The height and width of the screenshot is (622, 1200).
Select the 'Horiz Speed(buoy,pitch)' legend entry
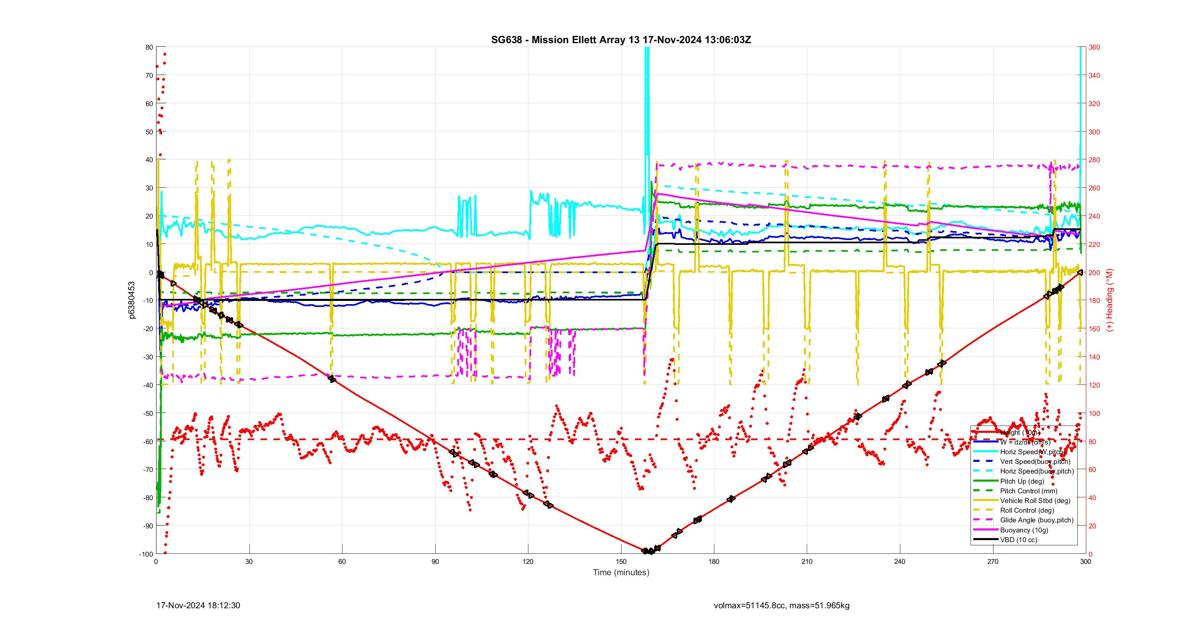coord(1037,471)
